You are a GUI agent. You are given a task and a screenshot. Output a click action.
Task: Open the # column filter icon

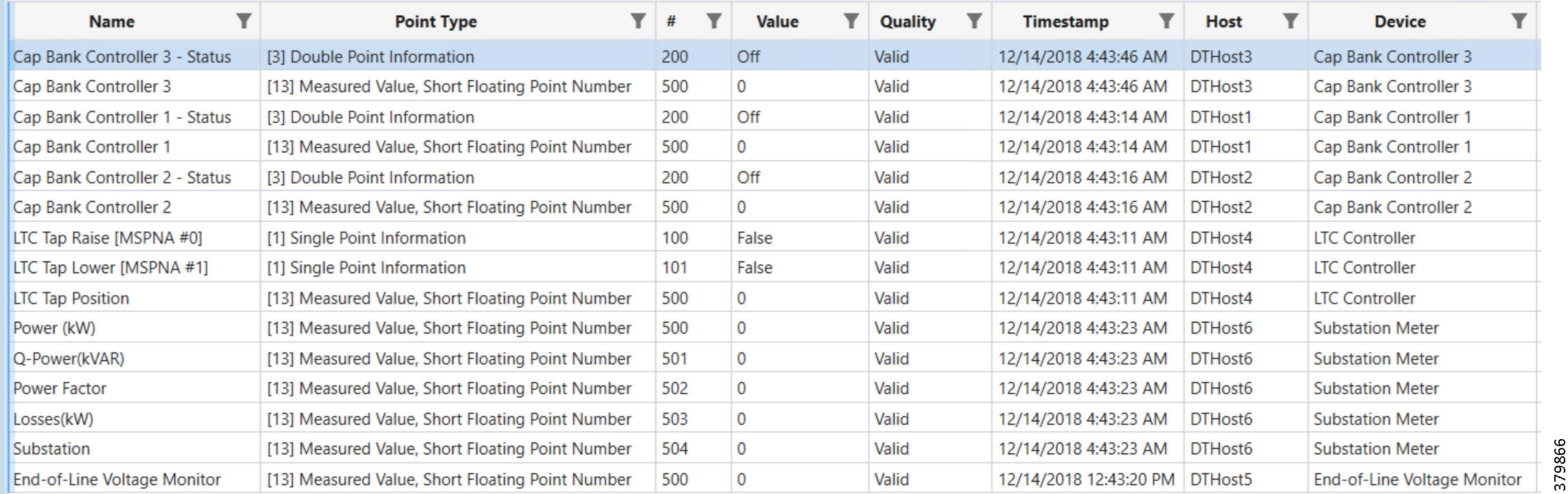714,21
